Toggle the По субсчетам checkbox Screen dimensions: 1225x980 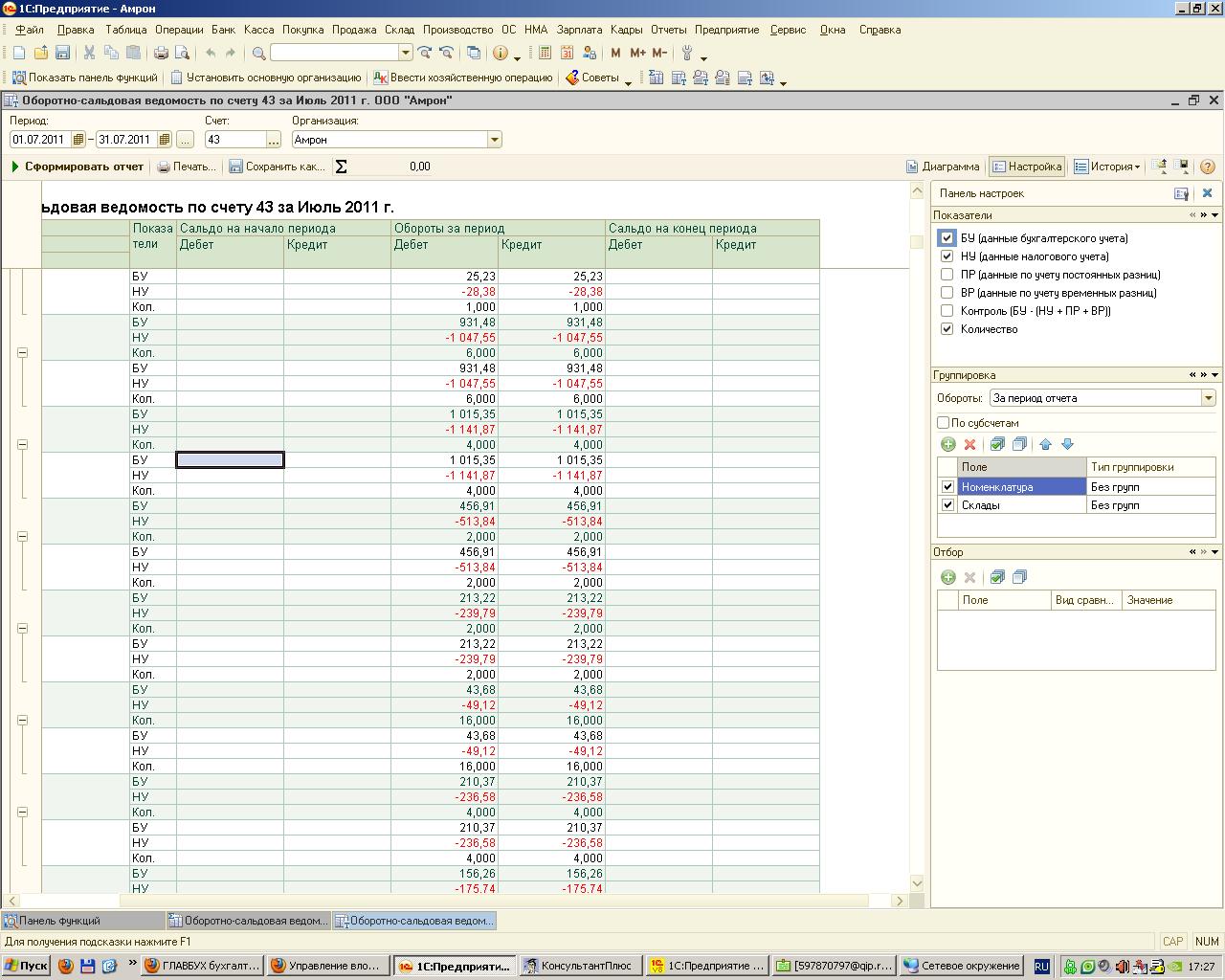pos(943,423)
